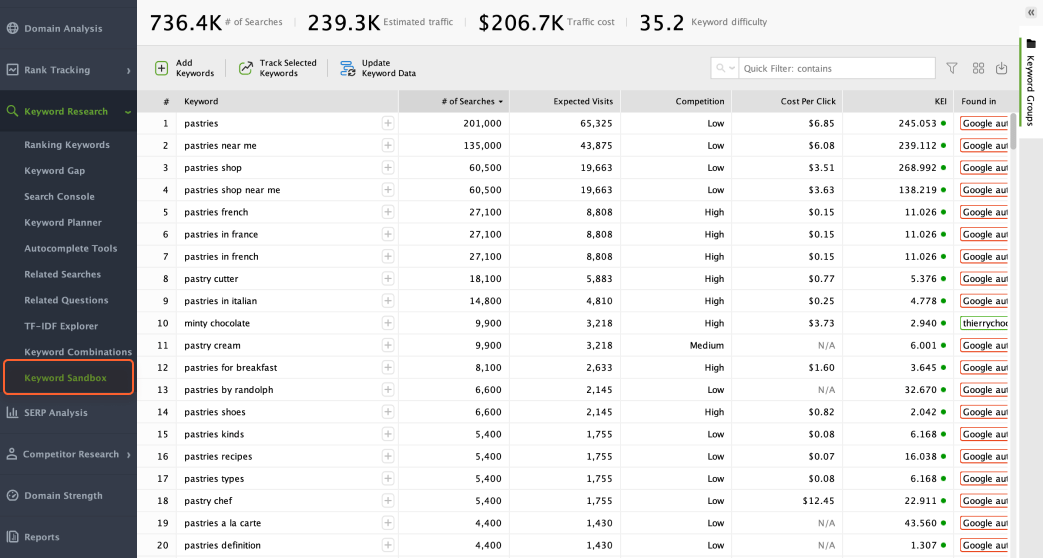Open the Keyword Gap menu item

coord(55,171)
